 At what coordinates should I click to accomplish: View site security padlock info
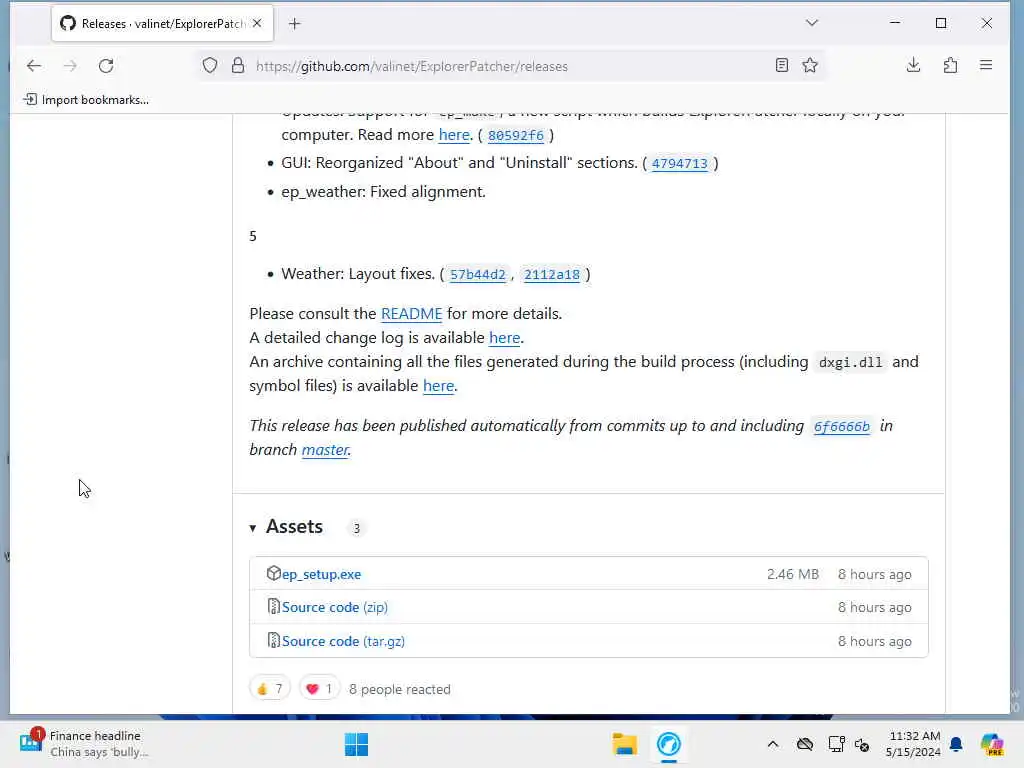pos(238,65)
